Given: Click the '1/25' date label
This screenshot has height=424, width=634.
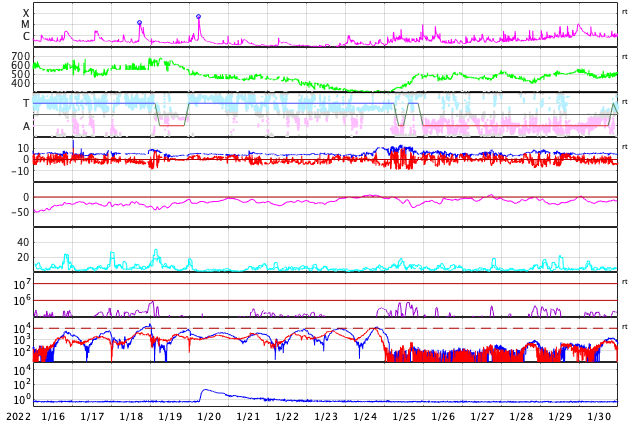Looking at the screenshot, I should (x=404, y=417).
